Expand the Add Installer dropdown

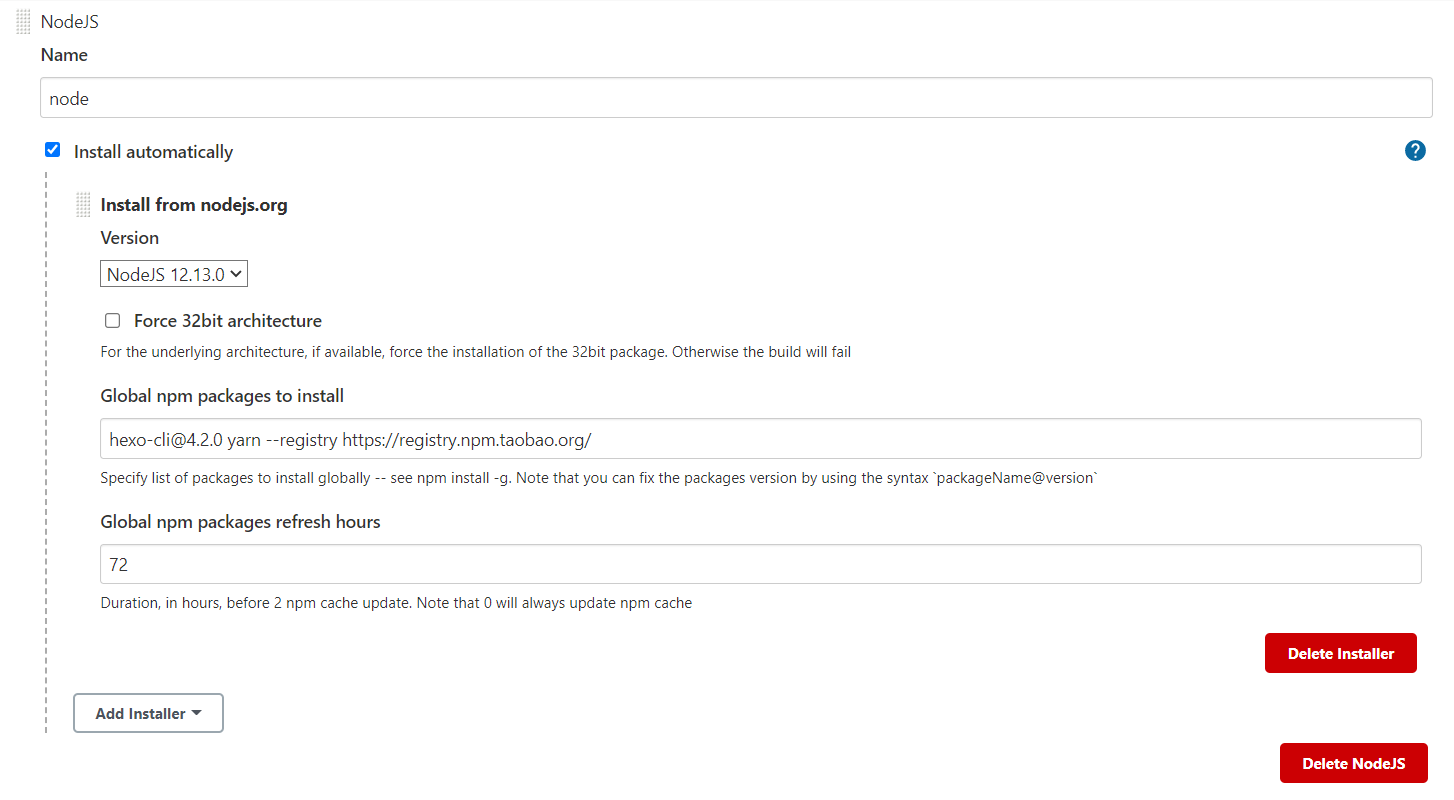148,713
